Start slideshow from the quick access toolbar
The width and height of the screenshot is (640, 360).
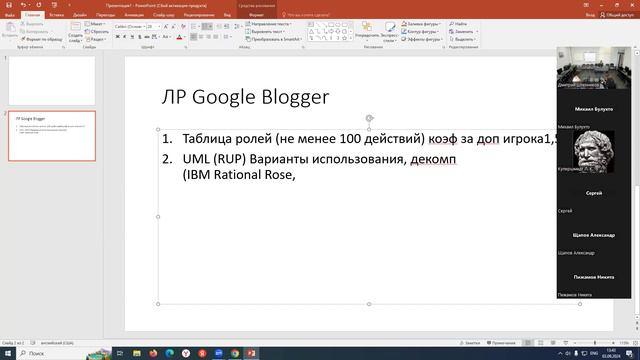coord(54,5)
